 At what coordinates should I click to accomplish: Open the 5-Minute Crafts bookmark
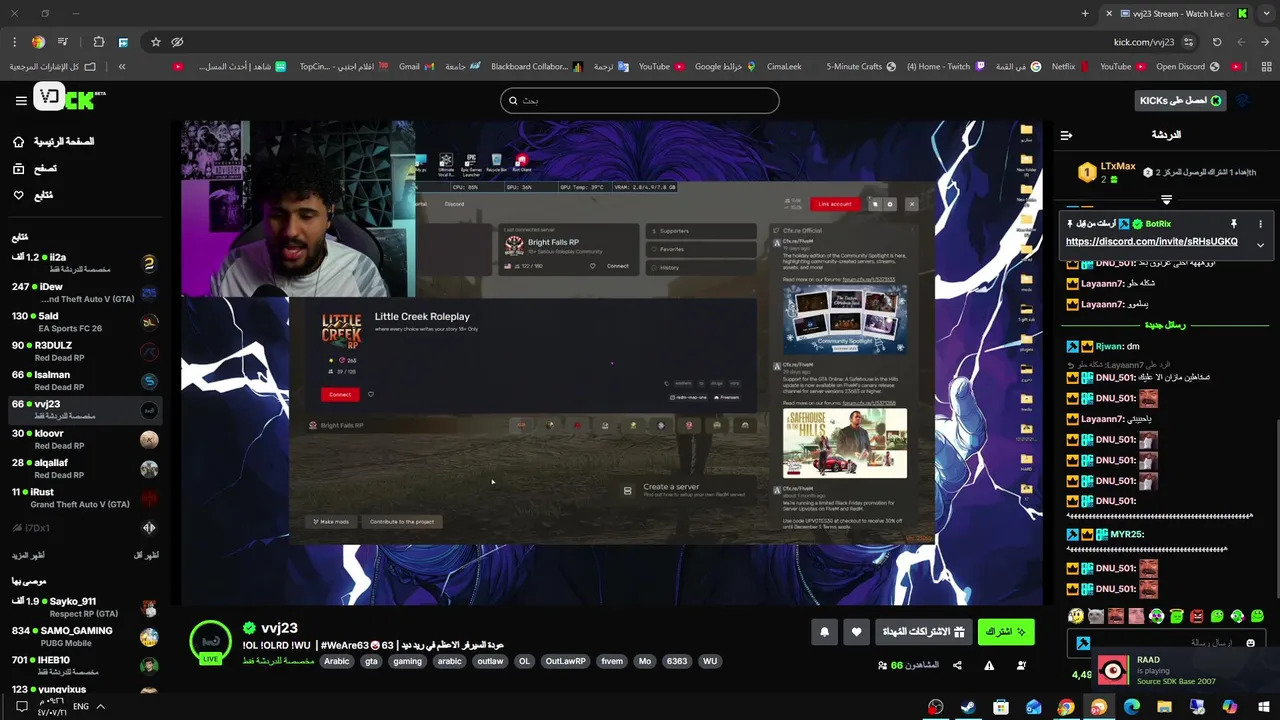pyautogui.click(x=860, y=67)
